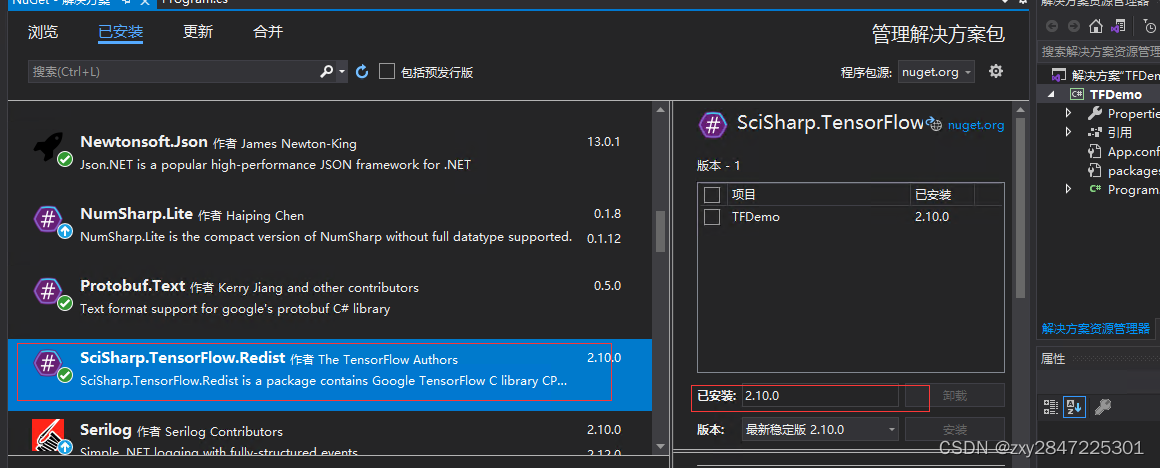Viewport: 1160px width, 468px height.
Task: Click the 引用 references icon
Action: pos(1095,132)
